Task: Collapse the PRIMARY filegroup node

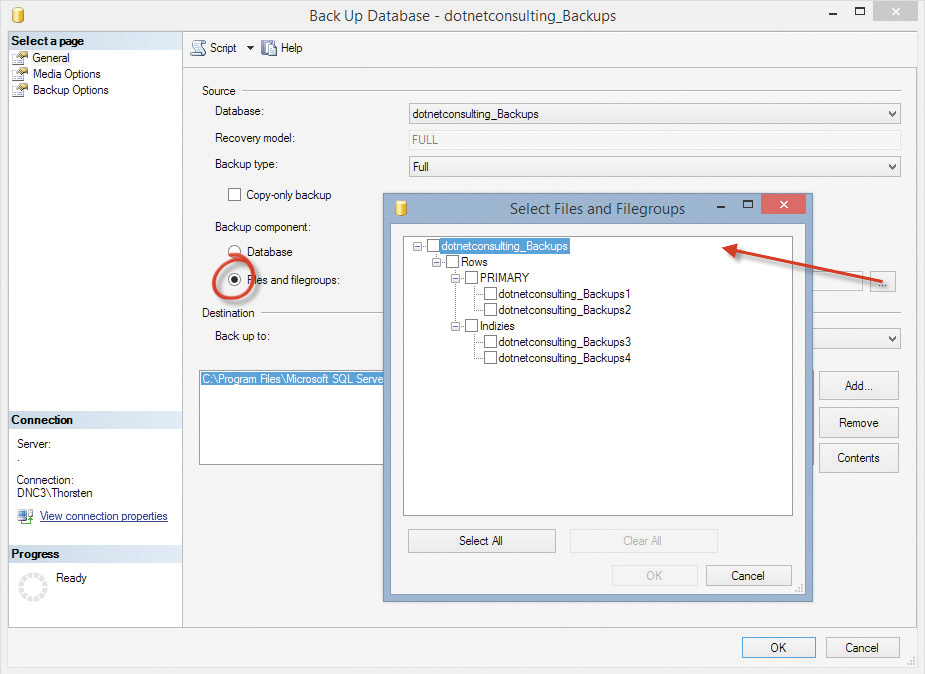Action: 455,278
